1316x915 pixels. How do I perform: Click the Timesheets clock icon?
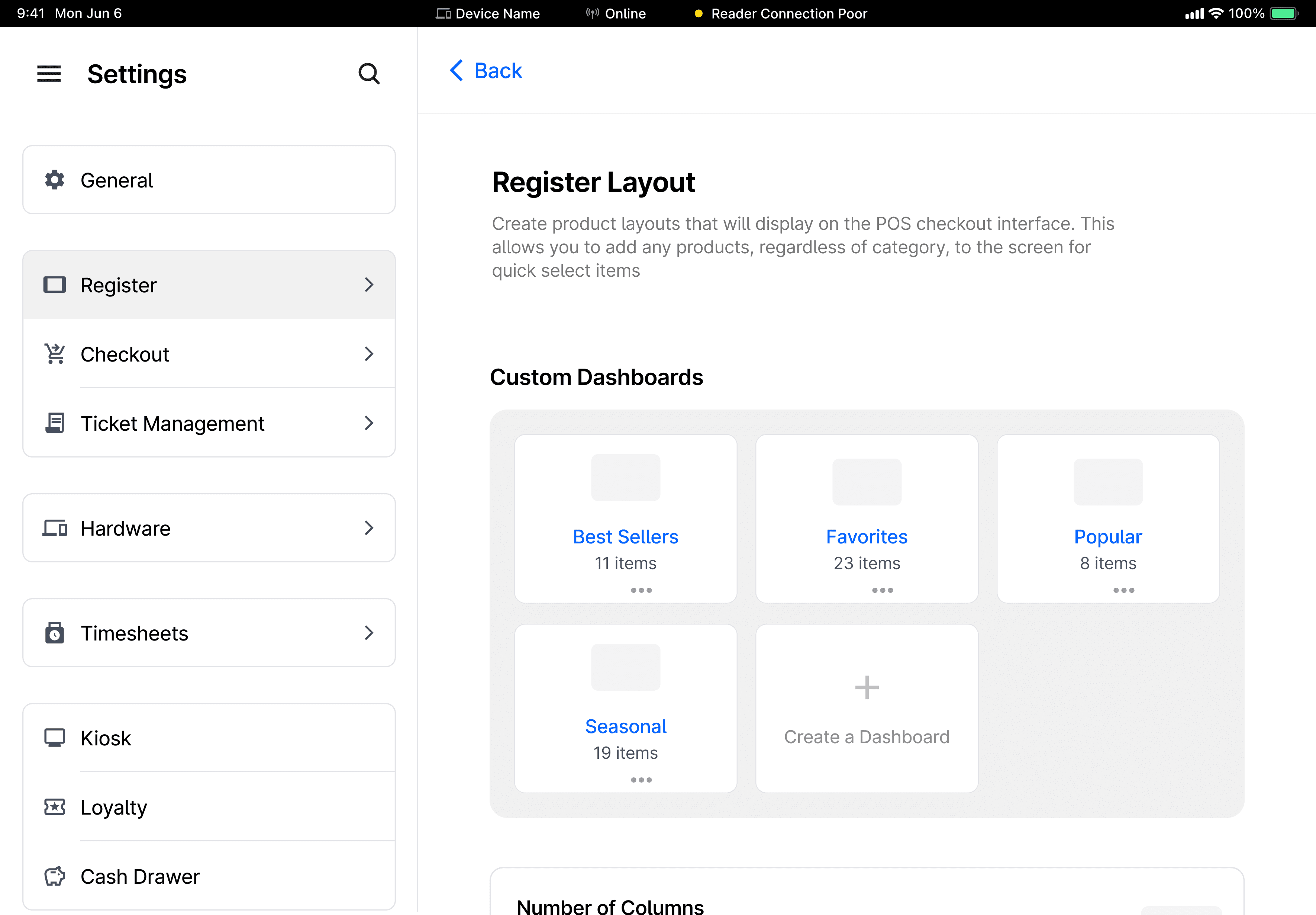(x=54, y=633)
